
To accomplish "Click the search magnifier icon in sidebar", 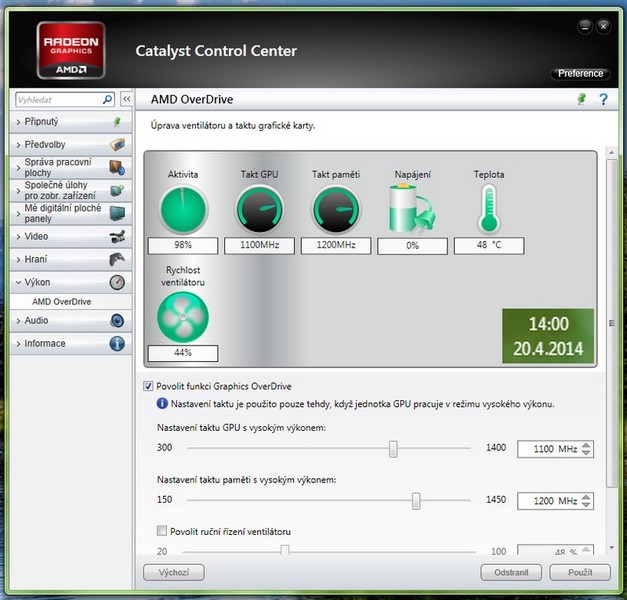I will tap(108, 100).
